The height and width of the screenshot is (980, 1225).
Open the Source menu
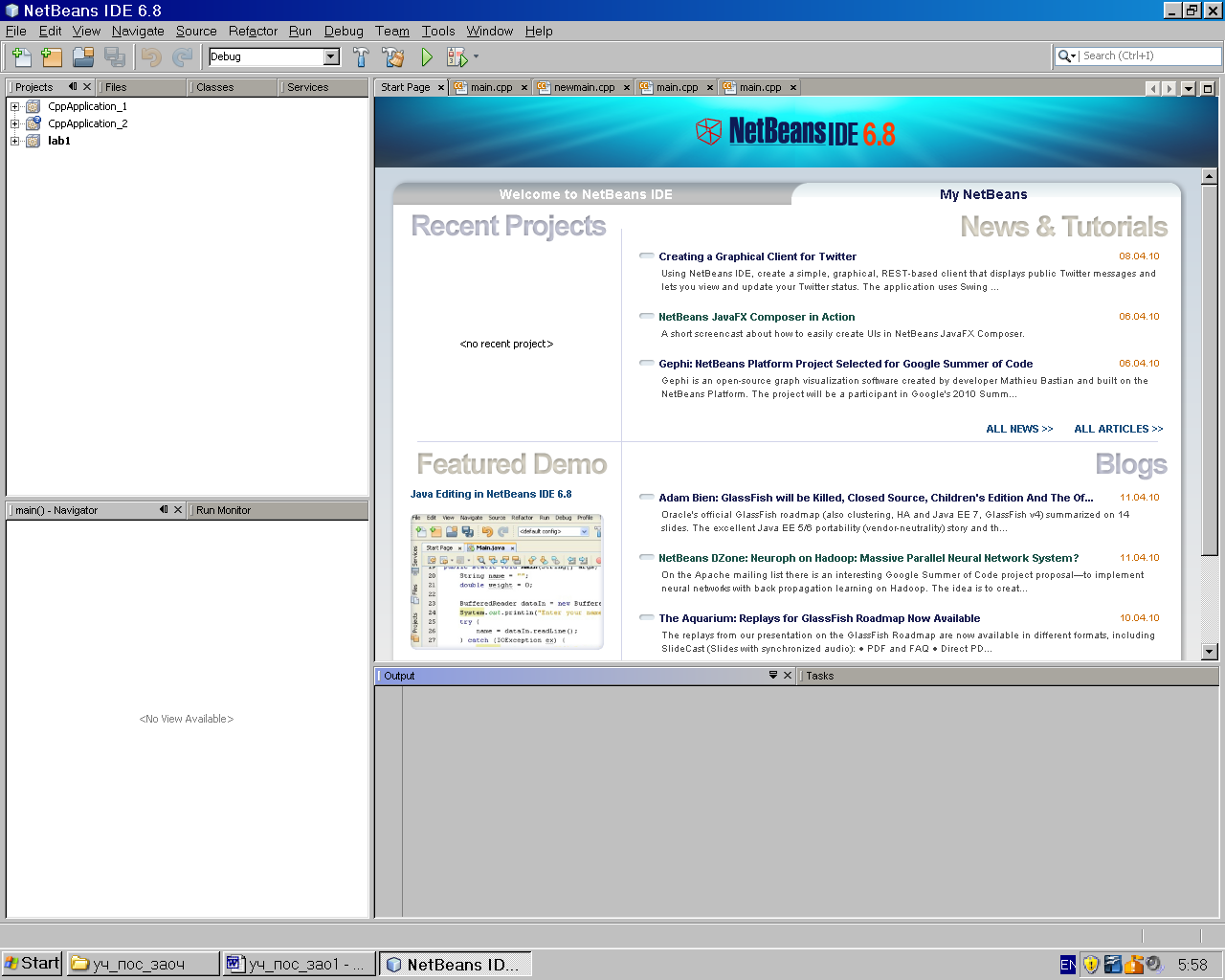point(196,31)
